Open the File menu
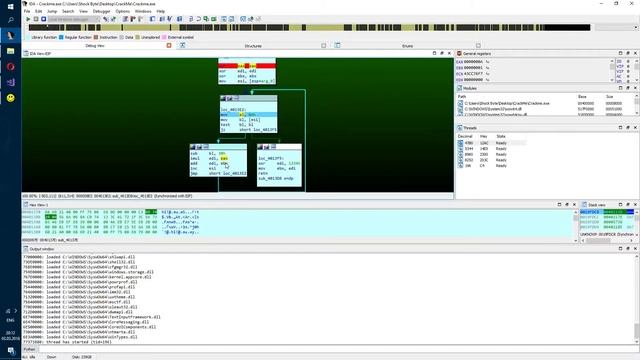This screenshot has width=640, height=360. coord(27,11)
